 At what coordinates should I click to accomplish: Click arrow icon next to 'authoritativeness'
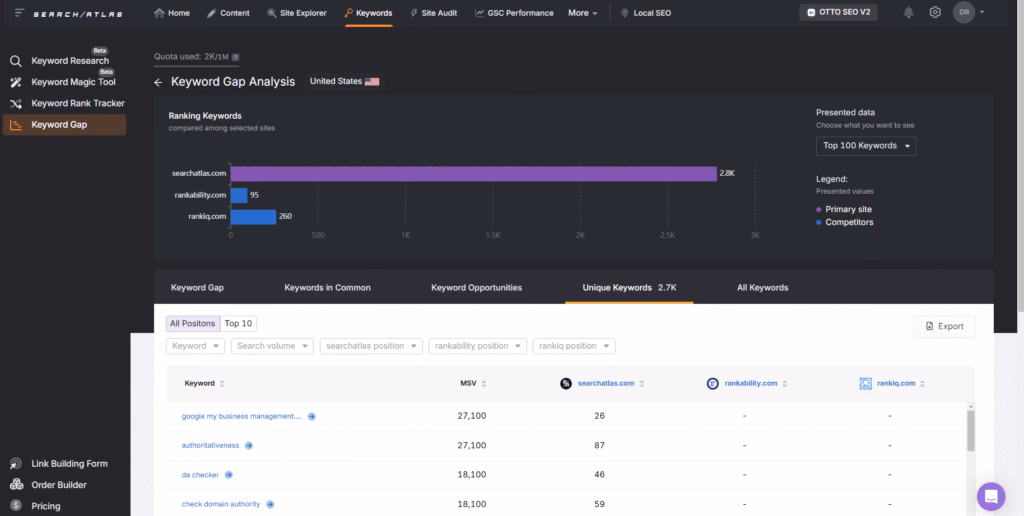point(249,446)
